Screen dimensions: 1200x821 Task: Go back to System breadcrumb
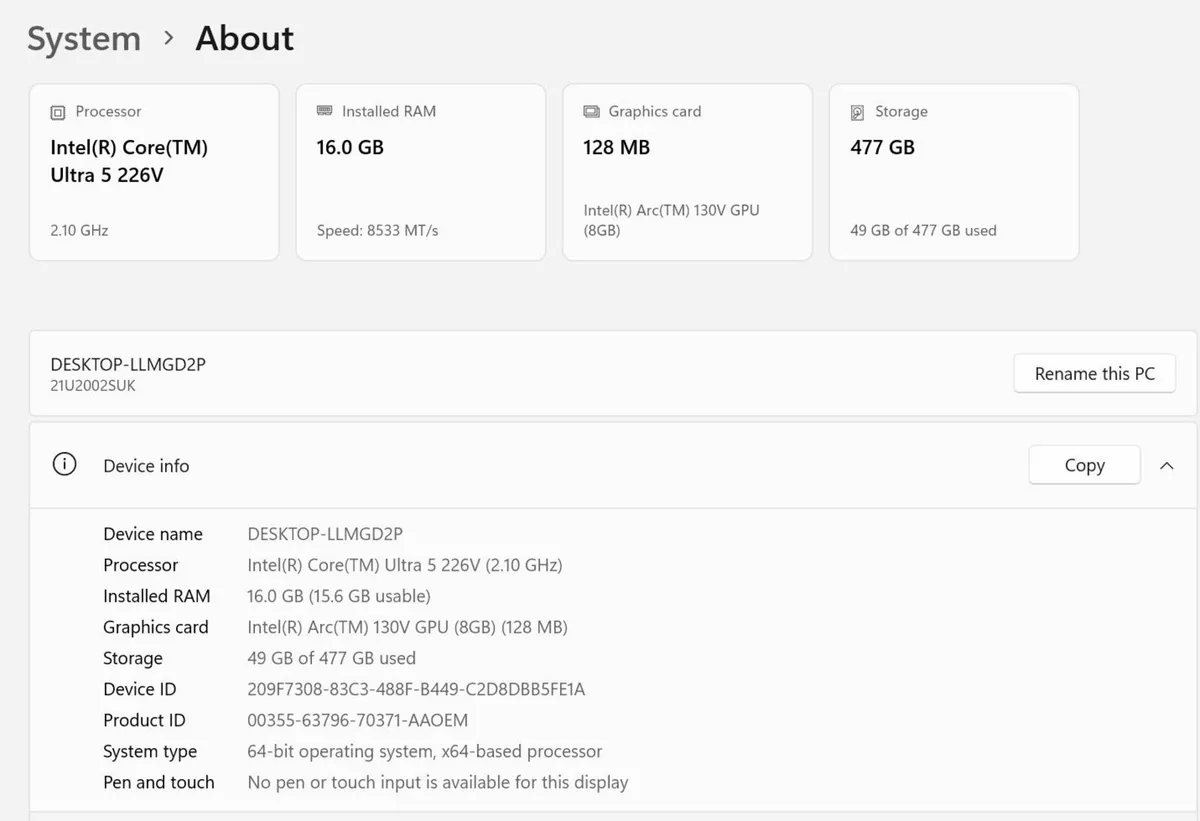coord(84,39)
